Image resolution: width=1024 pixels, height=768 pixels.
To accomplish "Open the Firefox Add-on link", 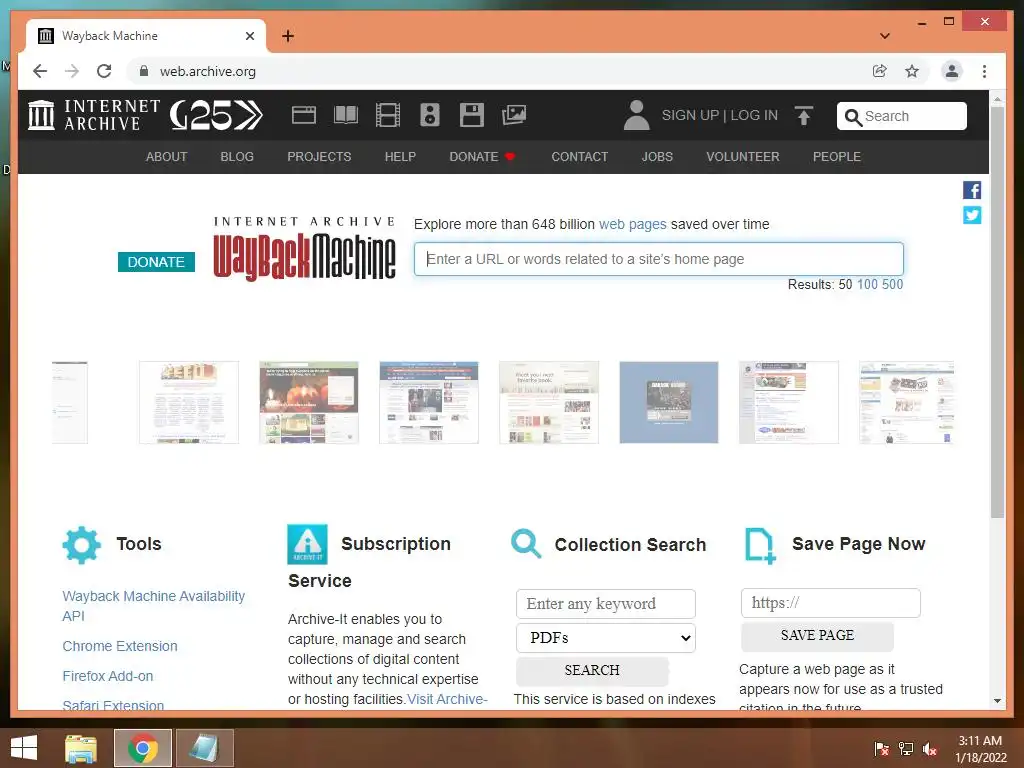I will [x=108, y=677].
